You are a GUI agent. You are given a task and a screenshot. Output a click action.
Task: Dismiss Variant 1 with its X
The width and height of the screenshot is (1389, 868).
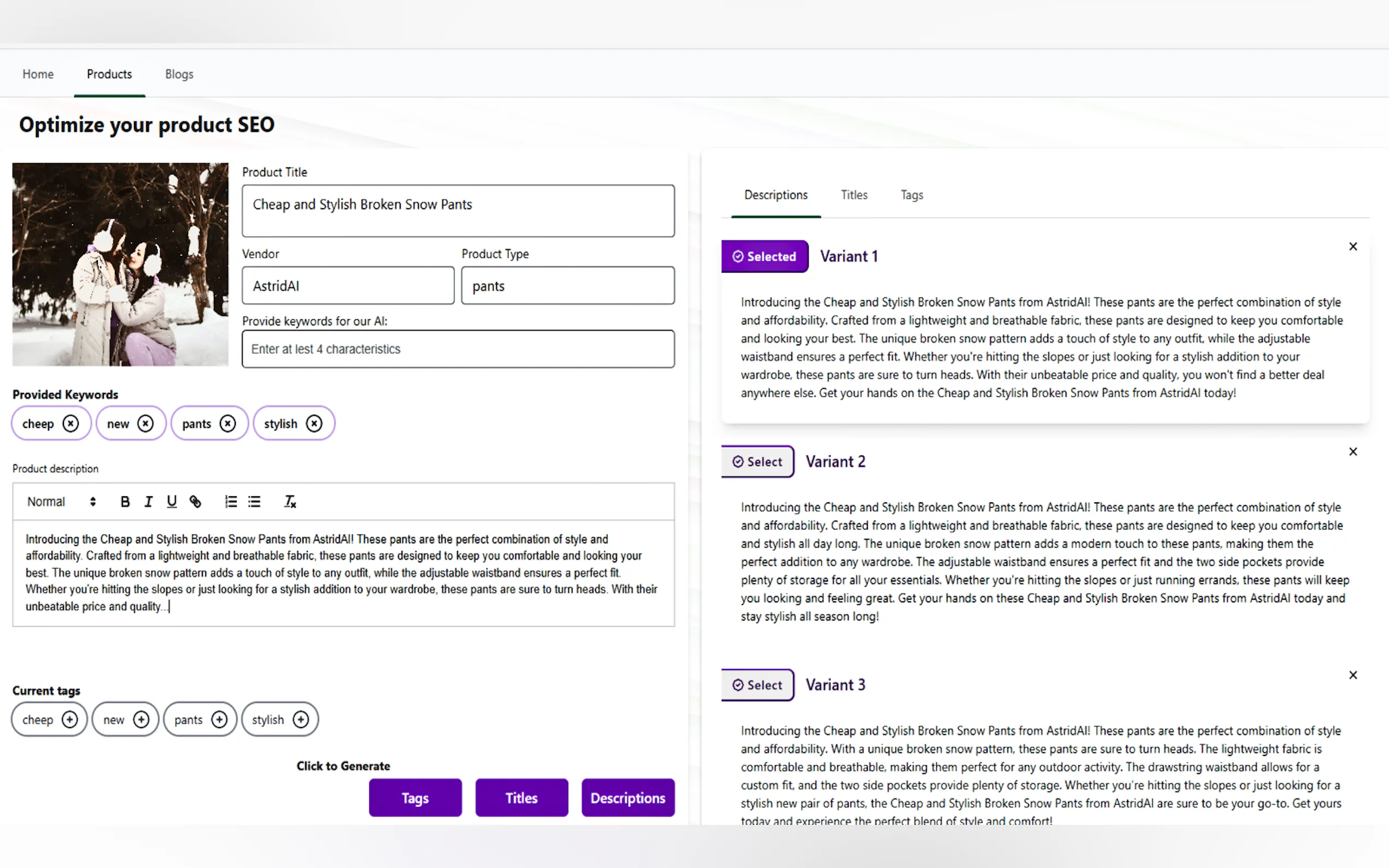[1353, 247]
